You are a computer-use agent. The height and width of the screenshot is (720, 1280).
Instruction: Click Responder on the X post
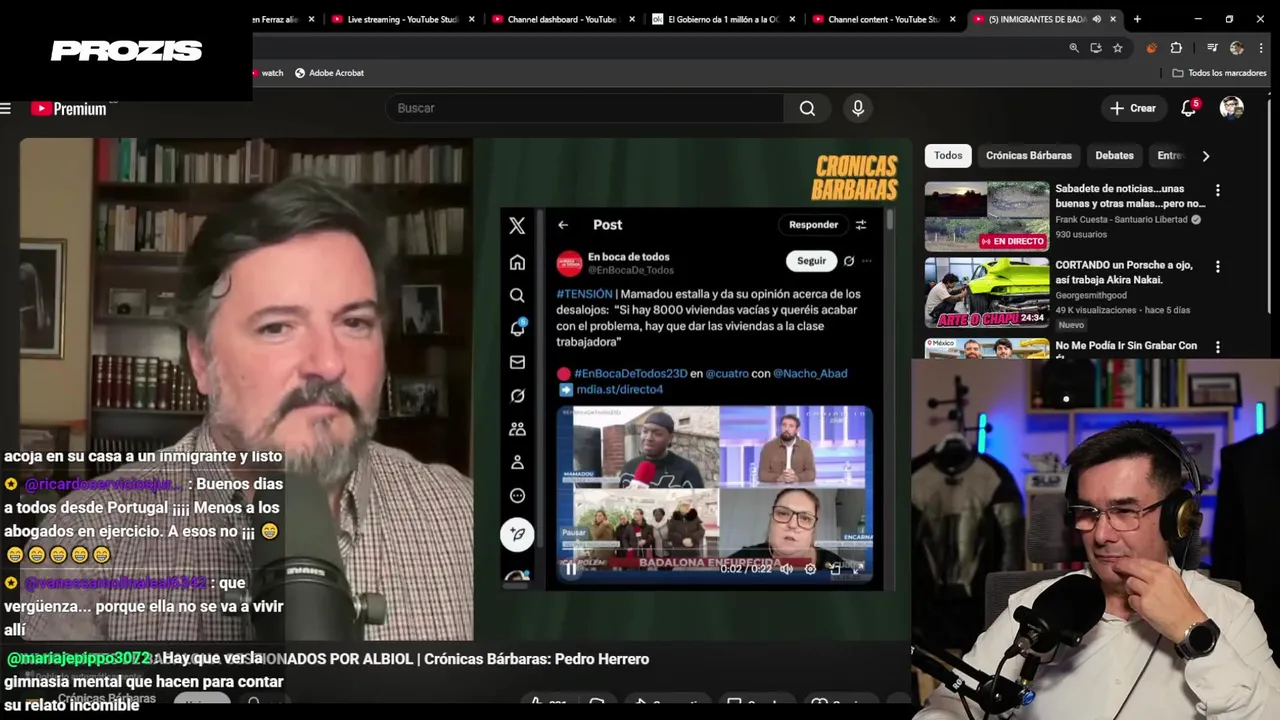point(813,225)
